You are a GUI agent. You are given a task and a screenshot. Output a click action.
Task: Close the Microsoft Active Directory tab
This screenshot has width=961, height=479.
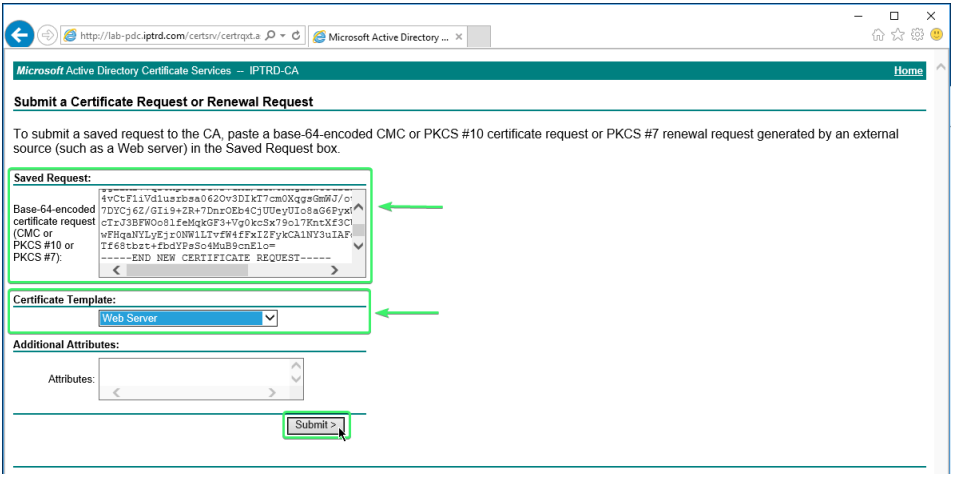click(x=459, y=37)
